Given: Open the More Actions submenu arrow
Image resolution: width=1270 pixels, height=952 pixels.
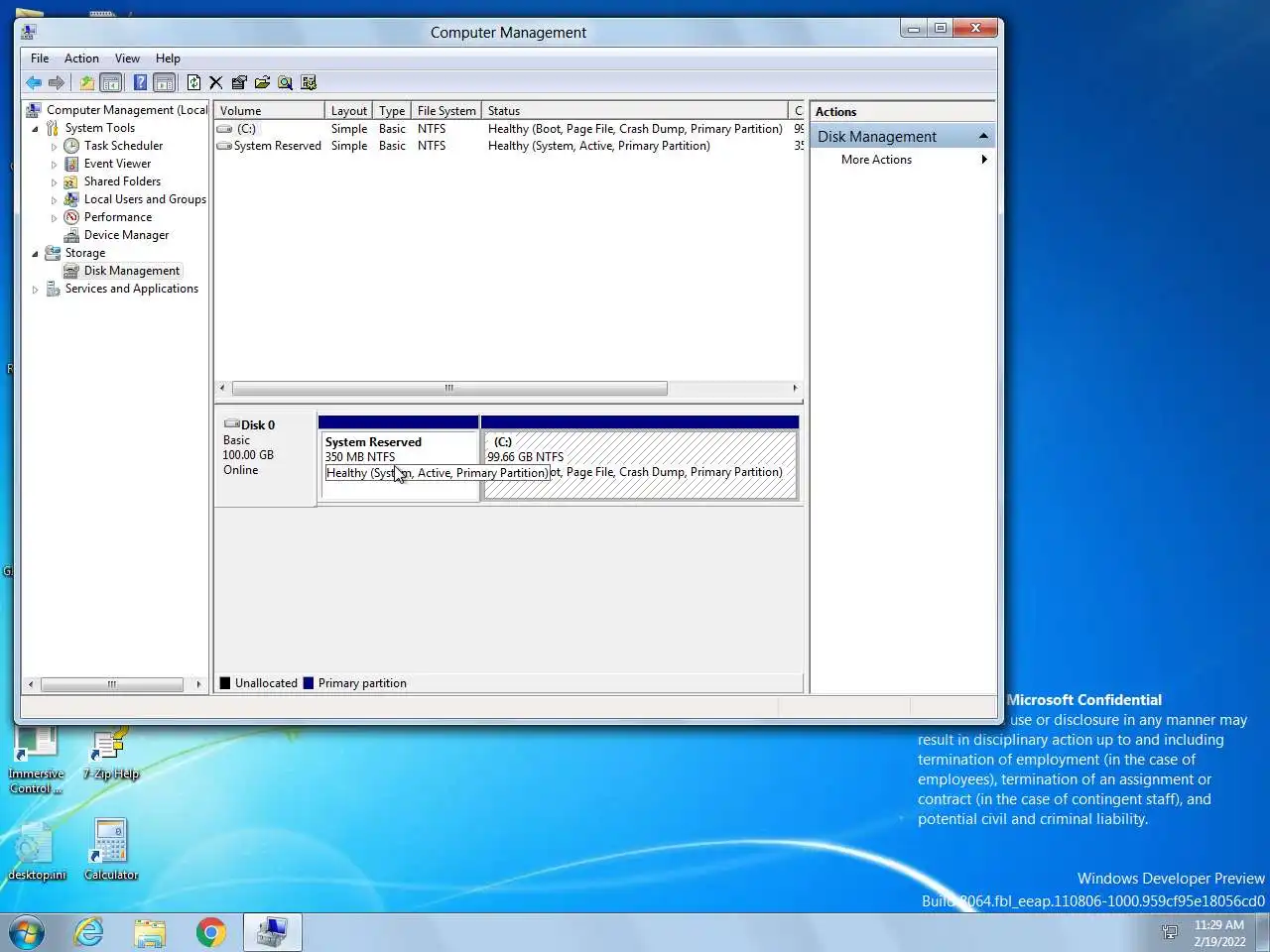Looking at the screenshot, I should pyautogui.click(x=984, y=160).
